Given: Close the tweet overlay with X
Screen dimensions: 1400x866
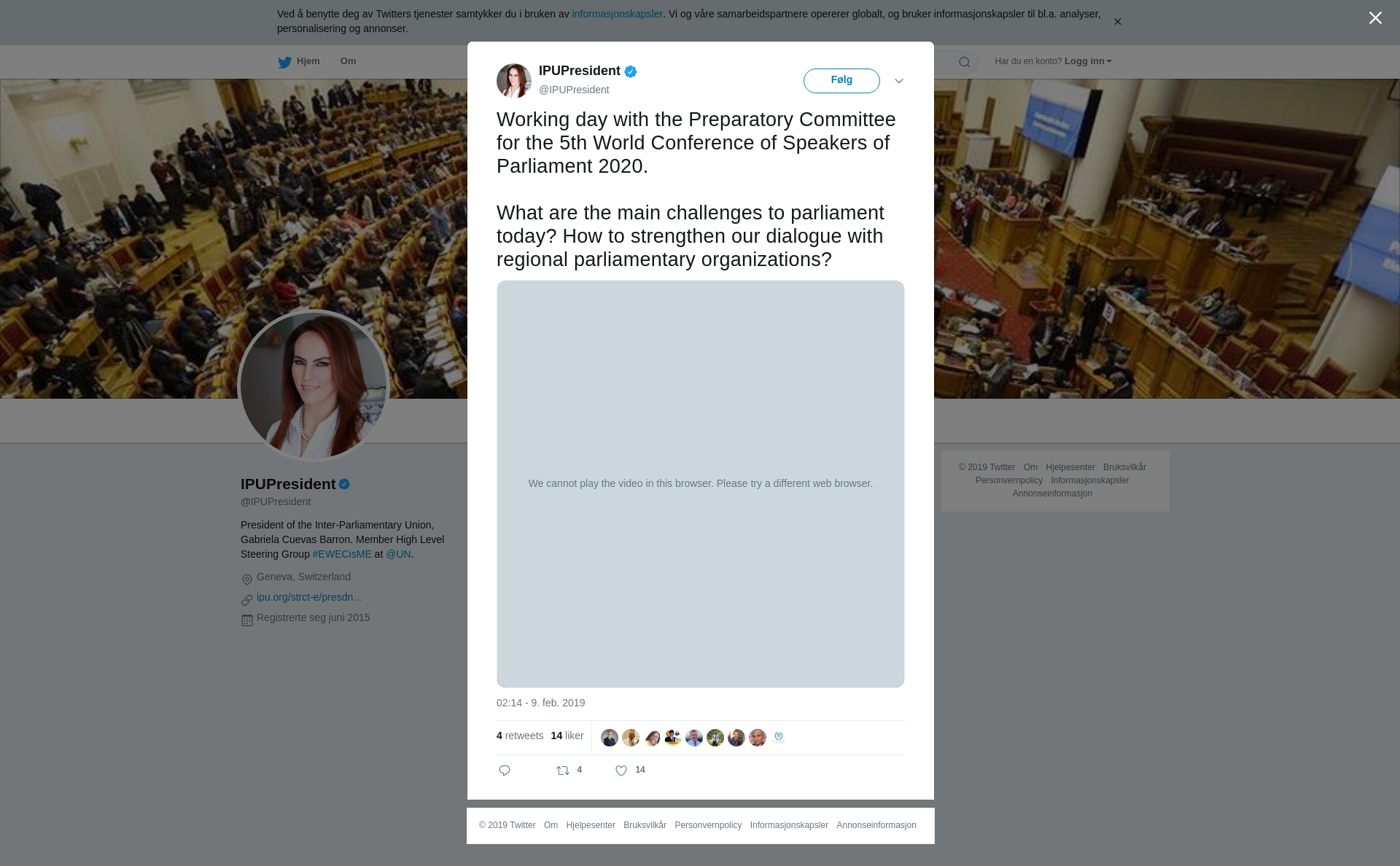Looking at the screenshot, I should point(1375,17).
